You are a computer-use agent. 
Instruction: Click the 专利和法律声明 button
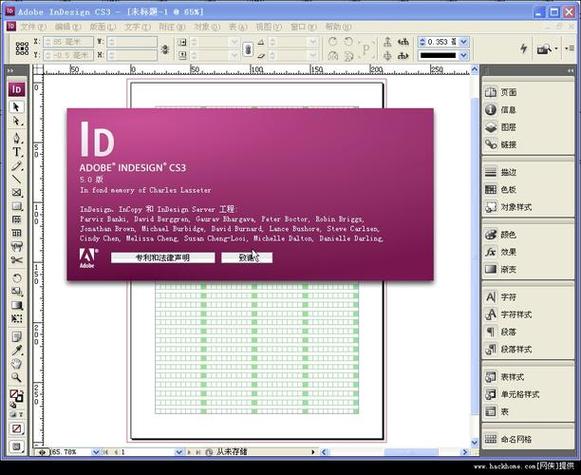click(x=163, y=258)
